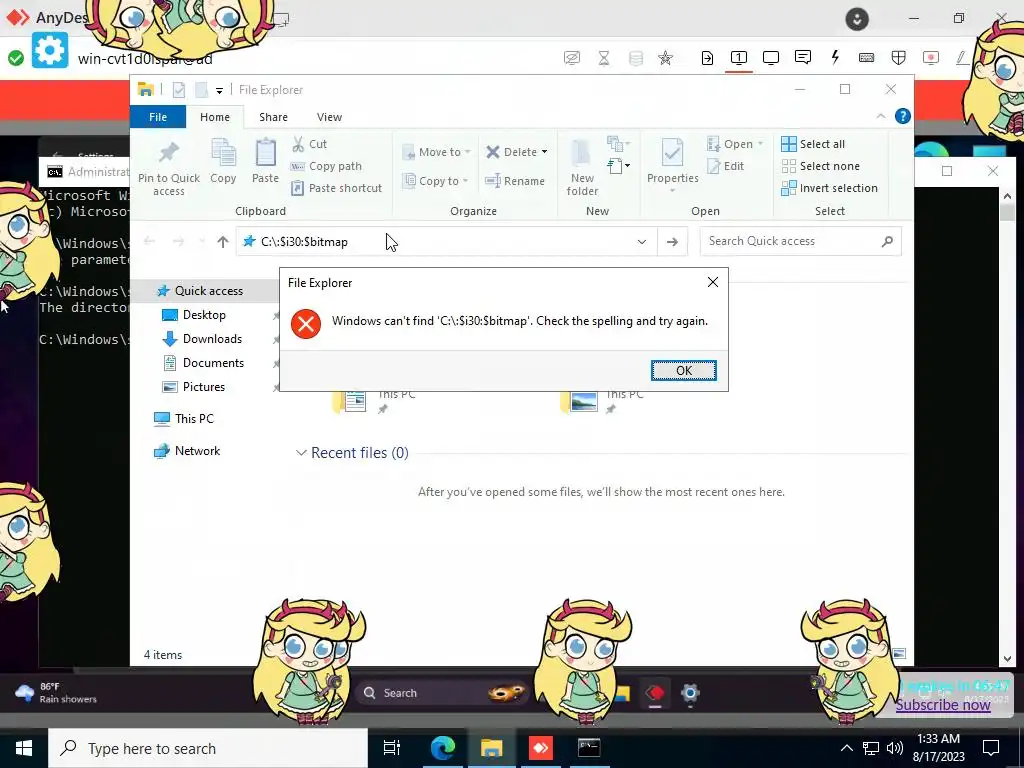Open Task View on the taskbar
1024x768 pixels.
tap(392, 748)
